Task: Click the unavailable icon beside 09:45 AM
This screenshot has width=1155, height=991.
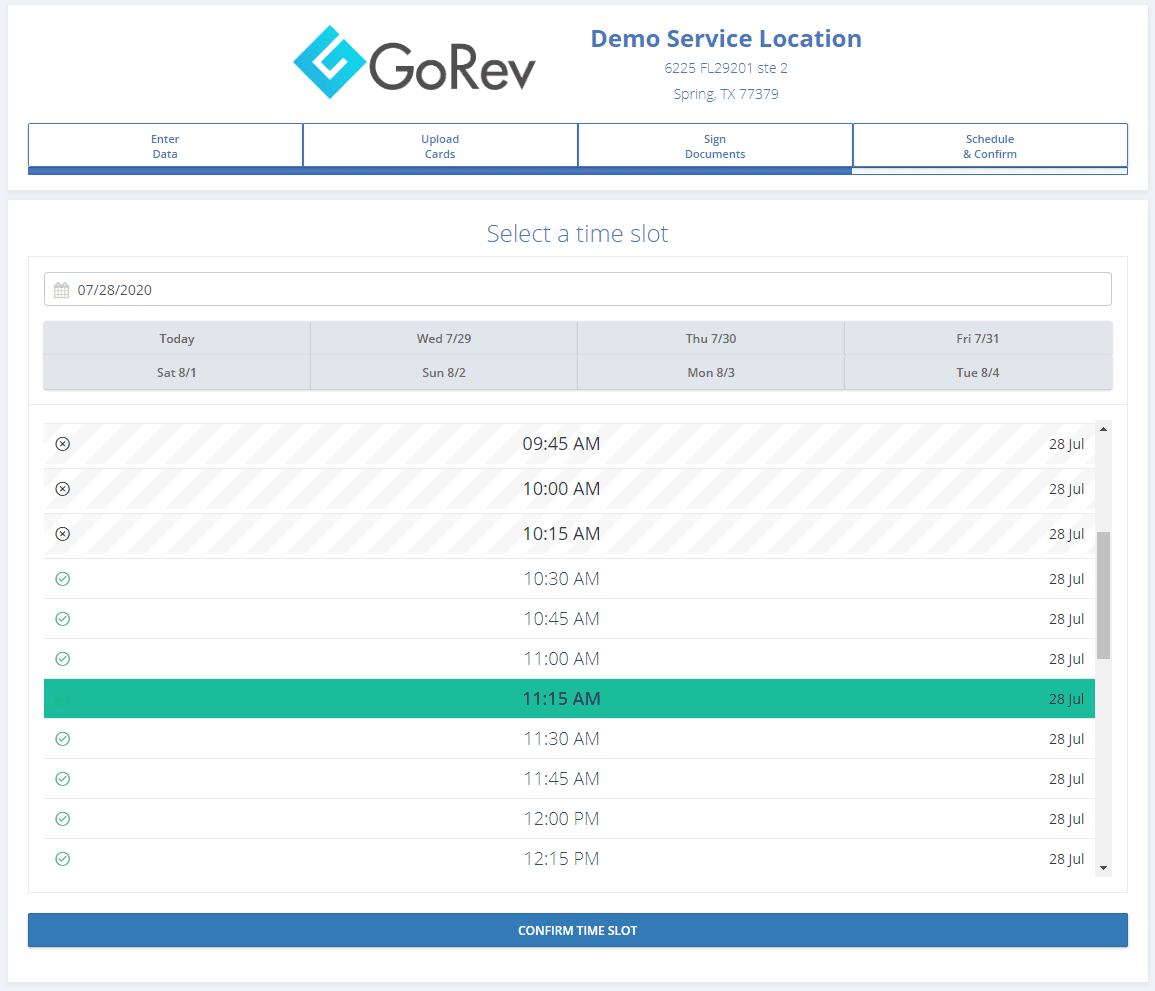Action: click(63, 443)
